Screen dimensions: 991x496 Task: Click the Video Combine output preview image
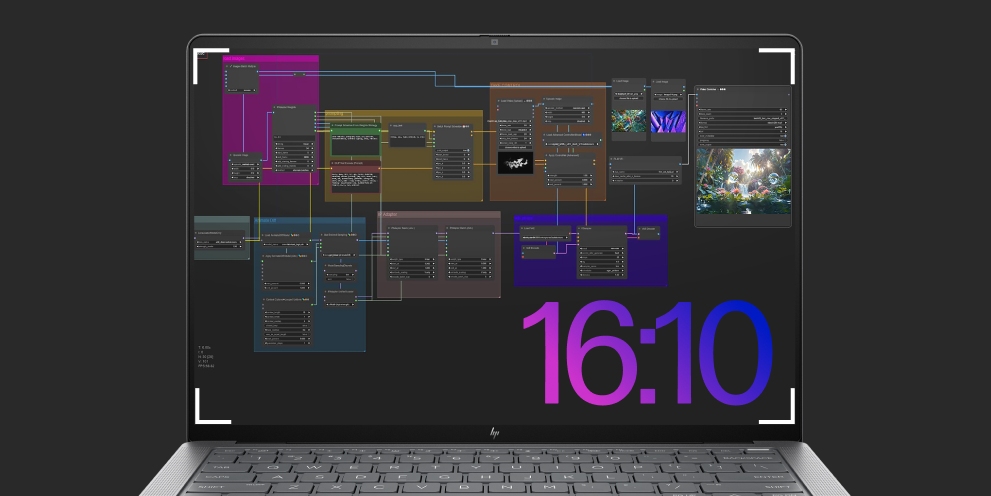[x=742, y=180]
